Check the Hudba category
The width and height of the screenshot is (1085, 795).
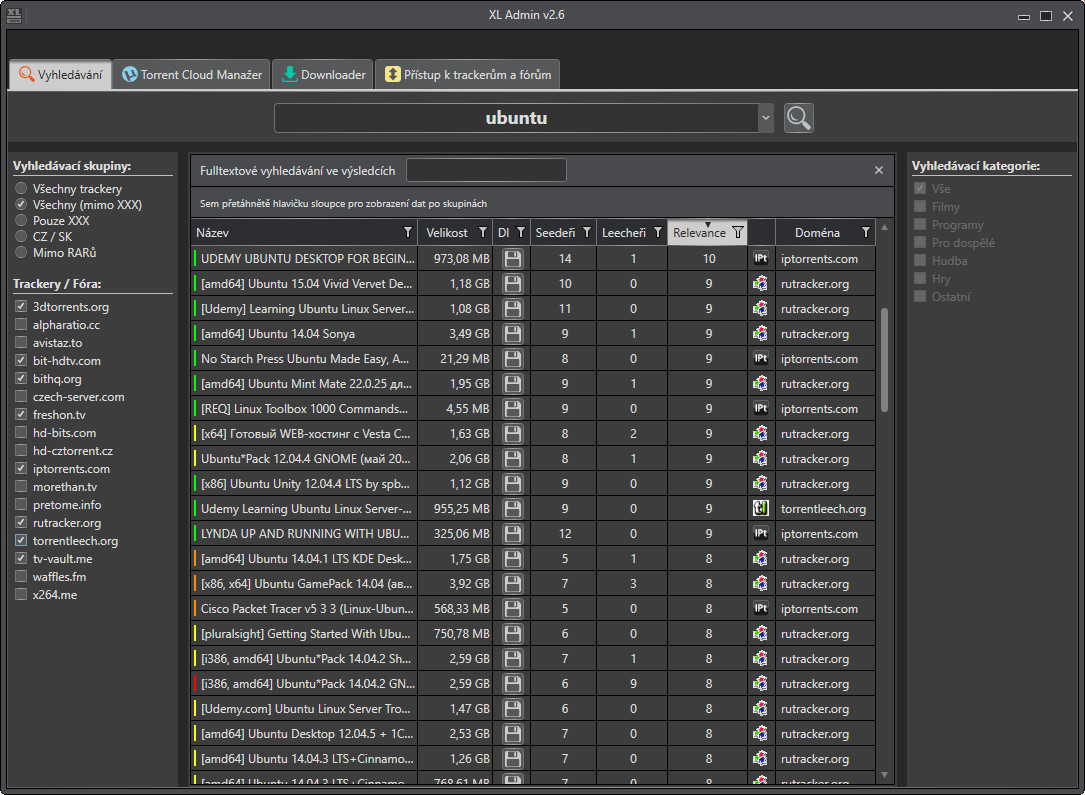pyautogui.click(x=920, y=260)
